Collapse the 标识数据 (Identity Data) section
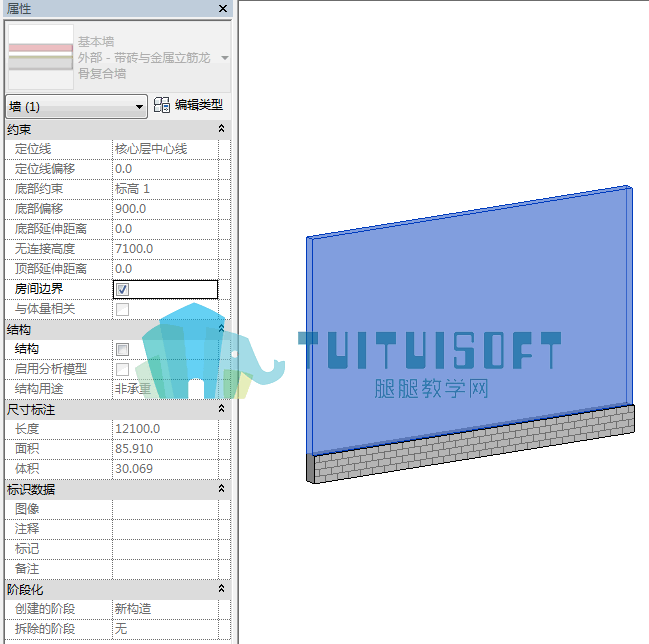 [x=221, y=489]
